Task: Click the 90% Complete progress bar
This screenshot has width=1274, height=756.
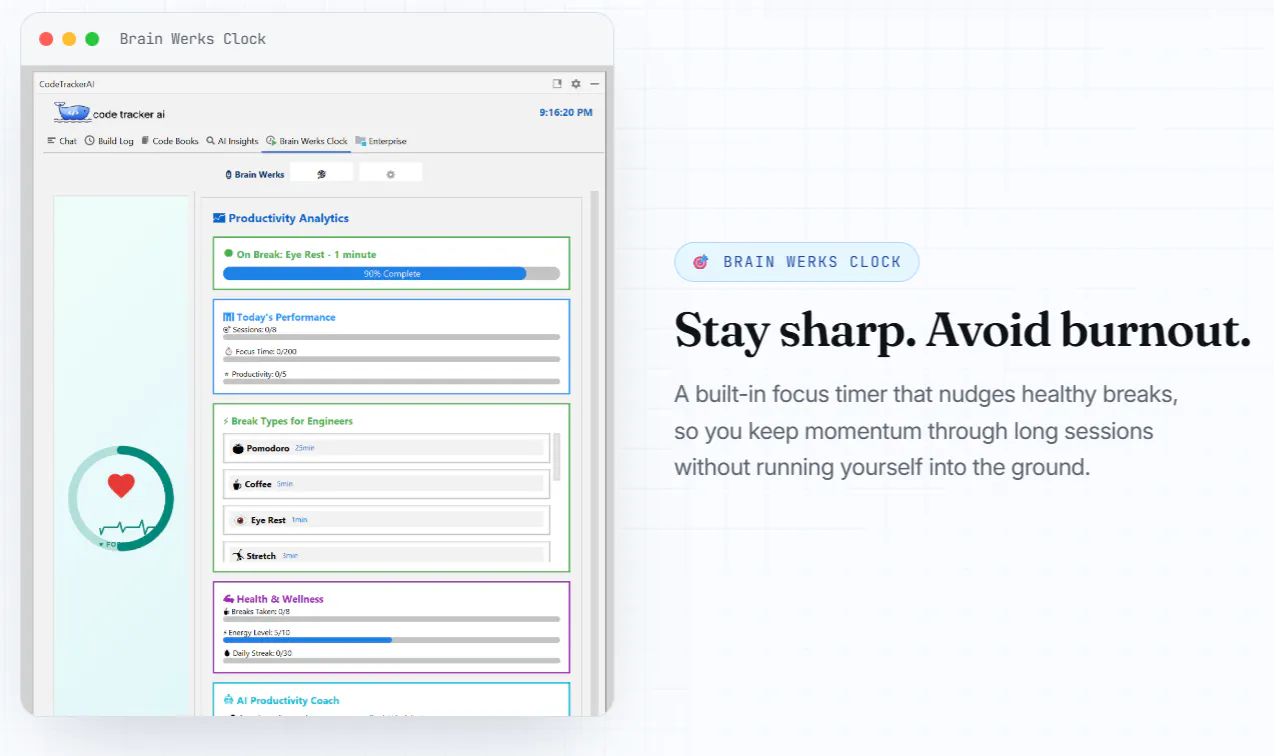Action: (x=391, y=273)
